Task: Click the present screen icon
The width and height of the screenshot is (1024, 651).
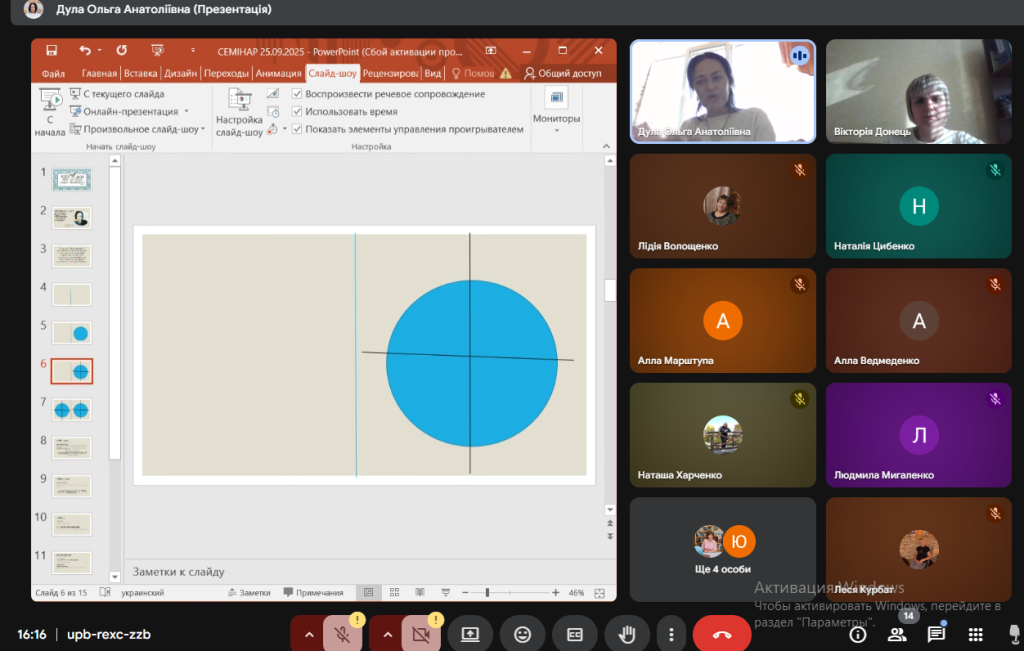Action: (x=470, y=634)
